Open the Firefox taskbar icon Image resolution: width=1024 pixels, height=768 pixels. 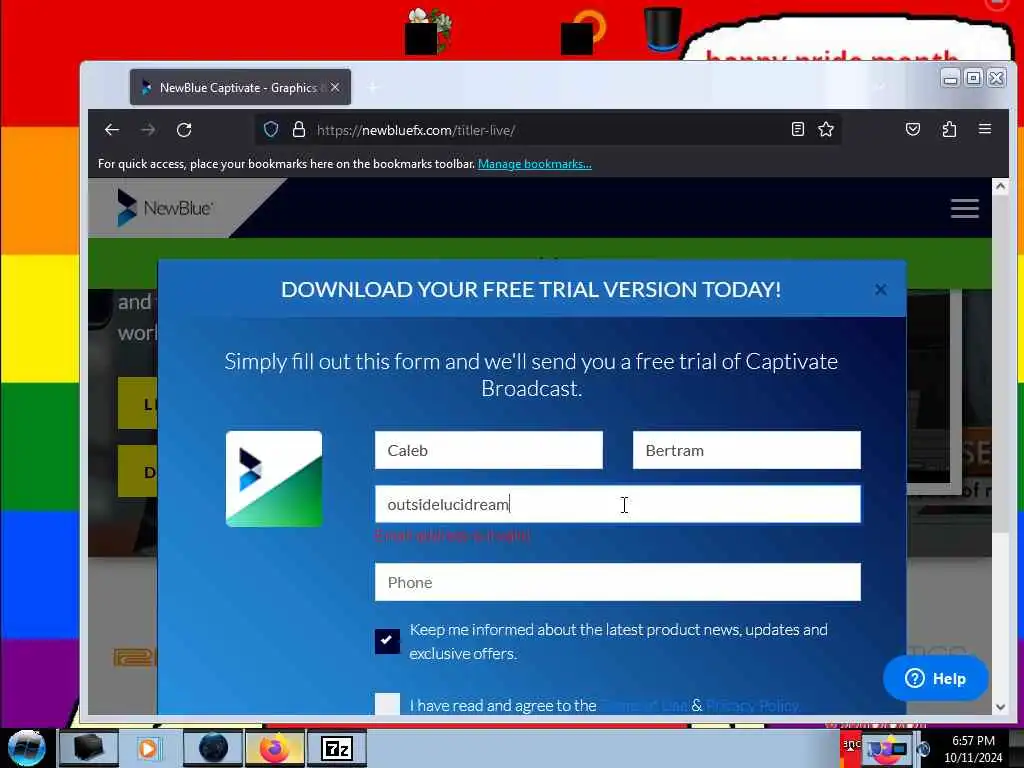click(275, 748)
